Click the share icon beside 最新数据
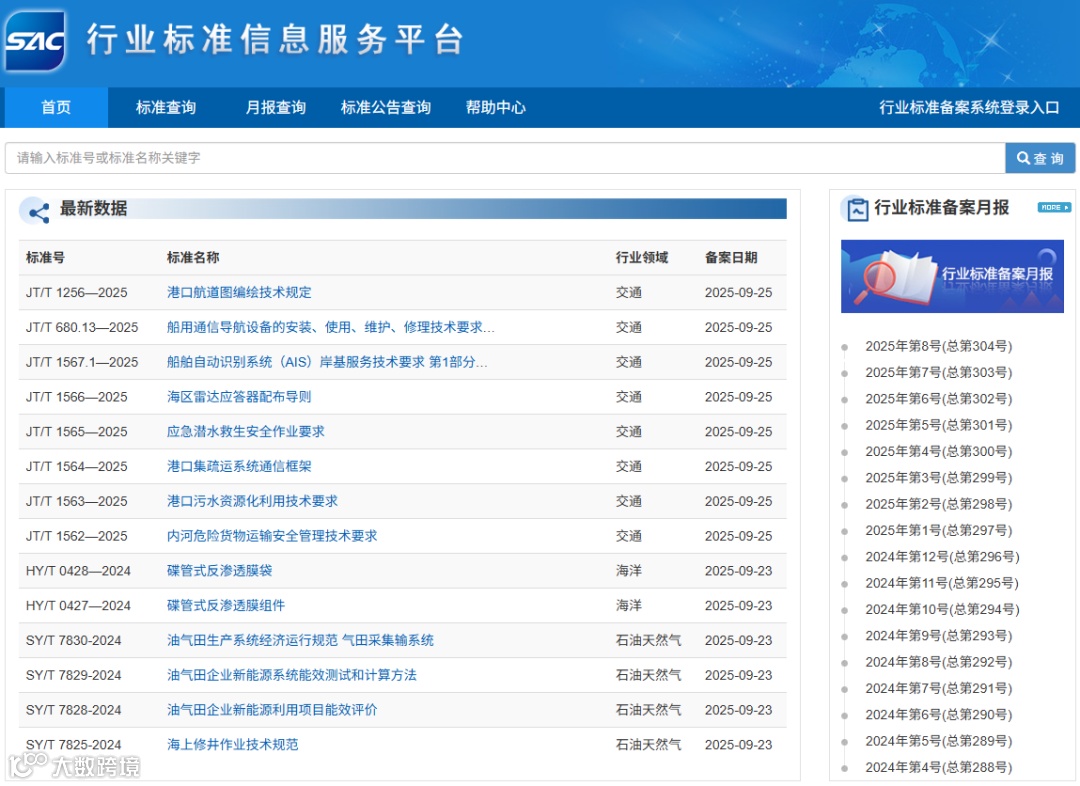The image size is (1080, 786). [x=35, y=211]
